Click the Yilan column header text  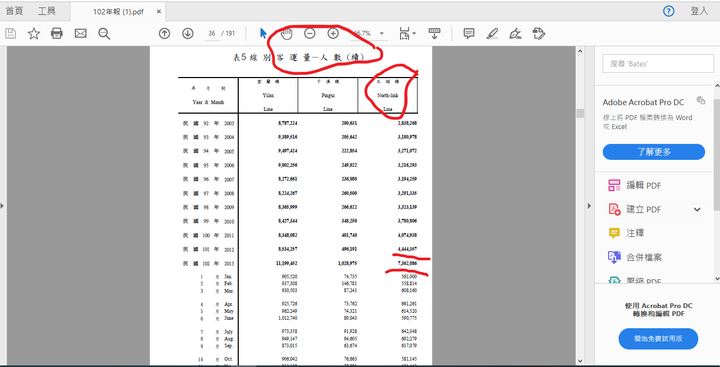(x=268, y=96)
